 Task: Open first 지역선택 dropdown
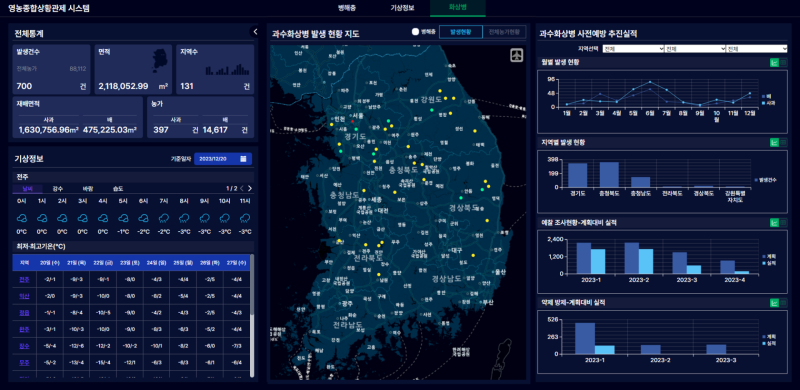[x=633, y=49]
